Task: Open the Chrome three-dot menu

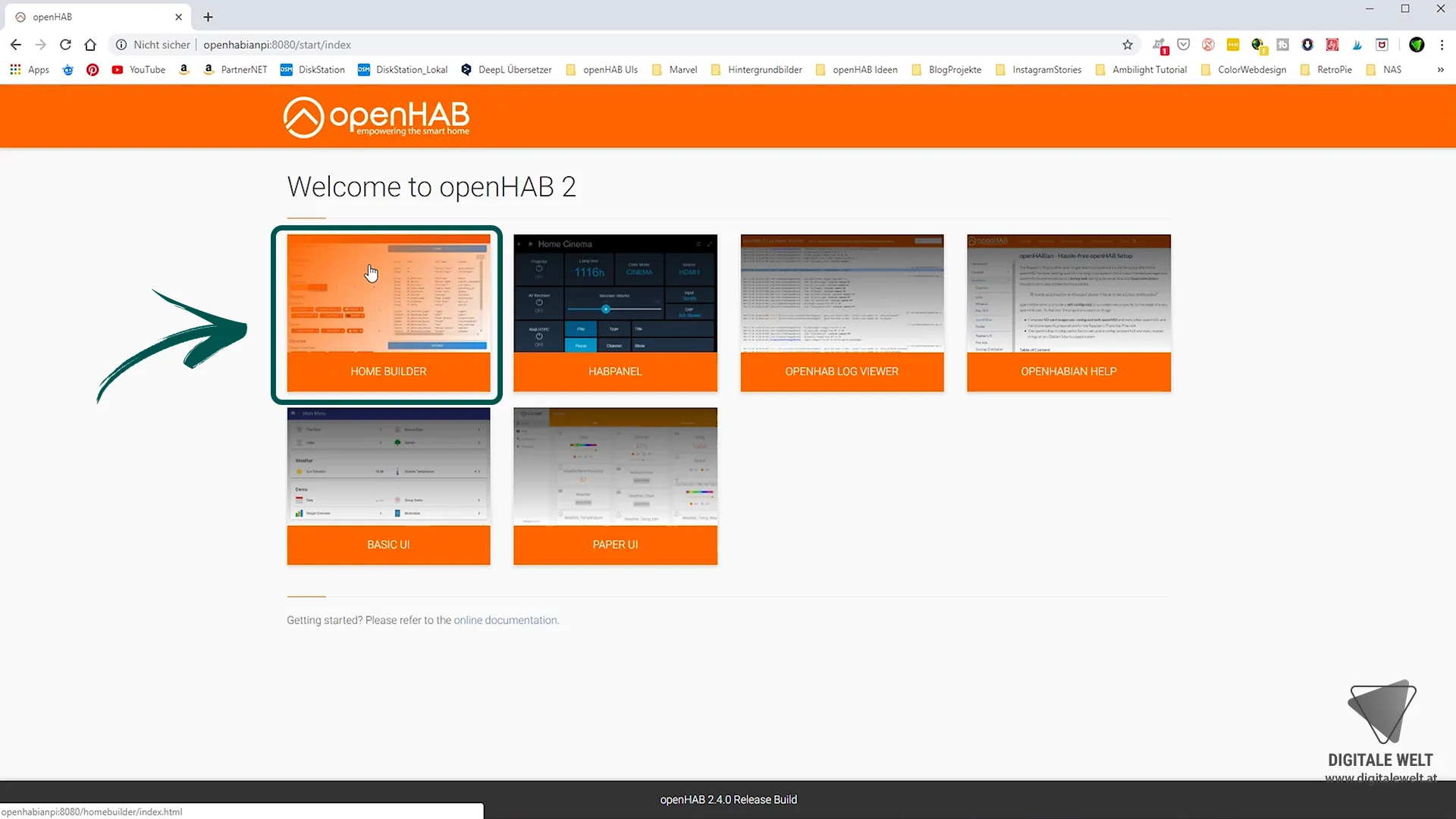Action: 1442,45
